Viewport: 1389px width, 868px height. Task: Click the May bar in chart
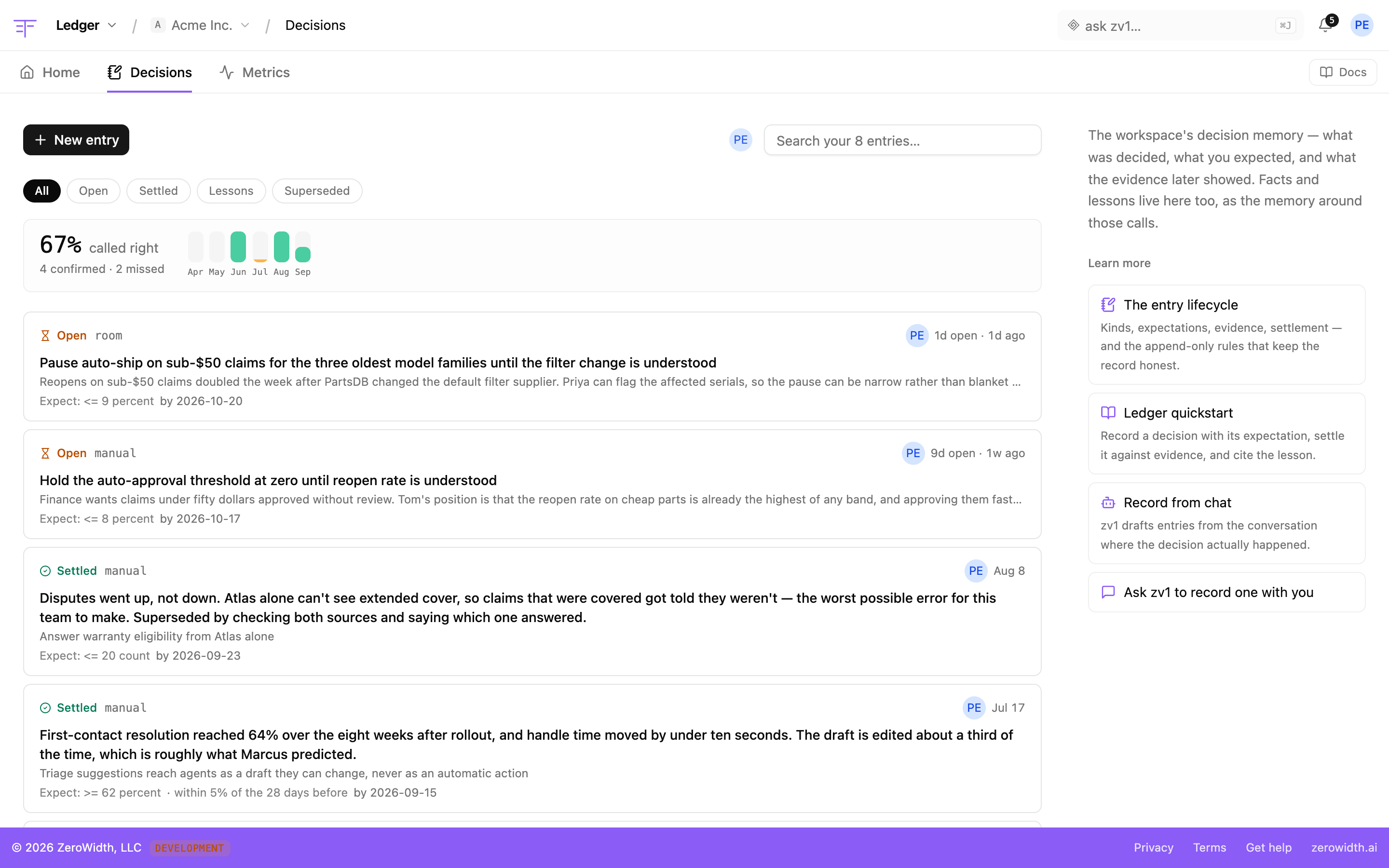click(x=217, y=247)
